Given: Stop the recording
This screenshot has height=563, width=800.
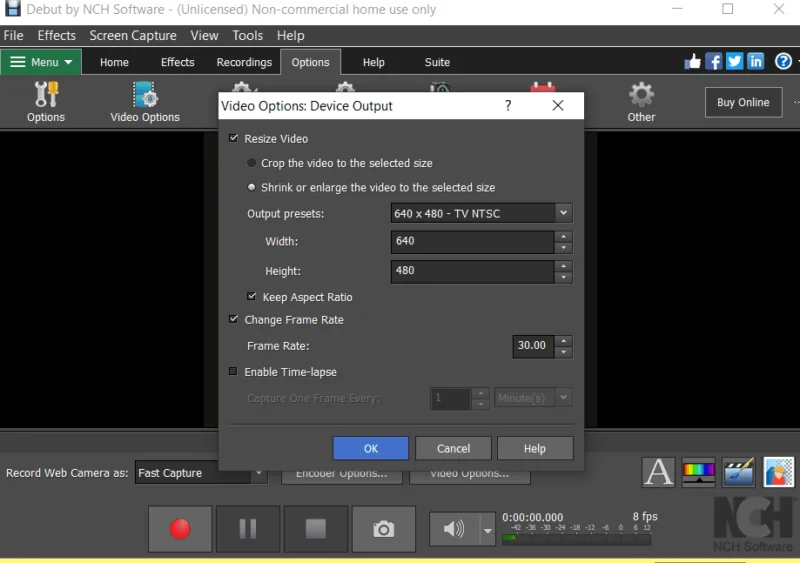Looking at the screenshot, I should [x=316, y=529].
